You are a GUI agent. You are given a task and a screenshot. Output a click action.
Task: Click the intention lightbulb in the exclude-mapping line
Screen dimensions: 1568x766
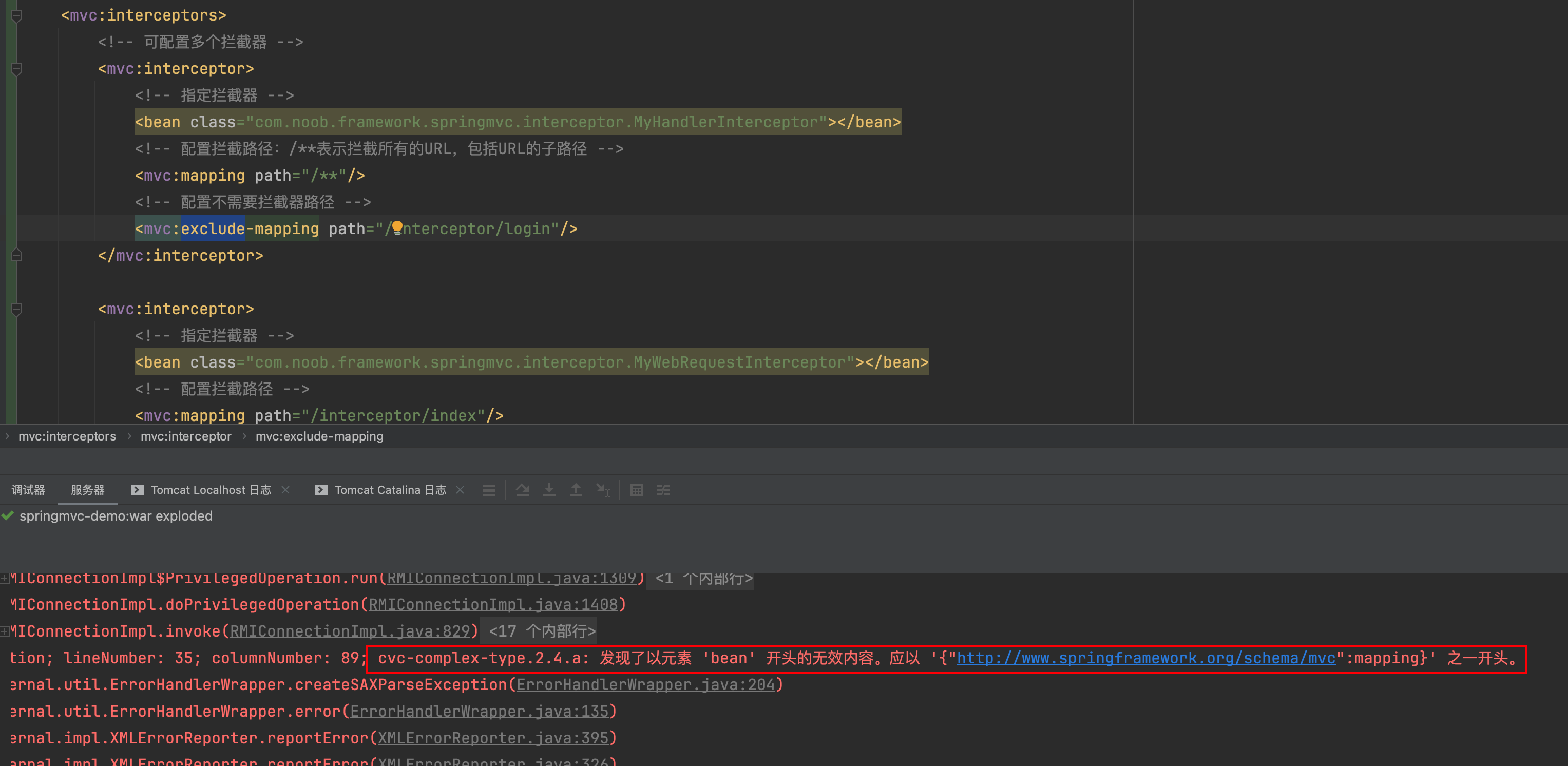397,228
